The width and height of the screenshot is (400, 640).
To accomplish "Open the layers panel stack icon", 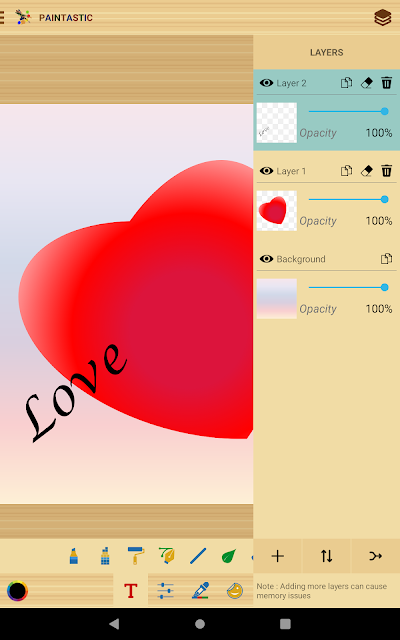I will pos(382,18).
